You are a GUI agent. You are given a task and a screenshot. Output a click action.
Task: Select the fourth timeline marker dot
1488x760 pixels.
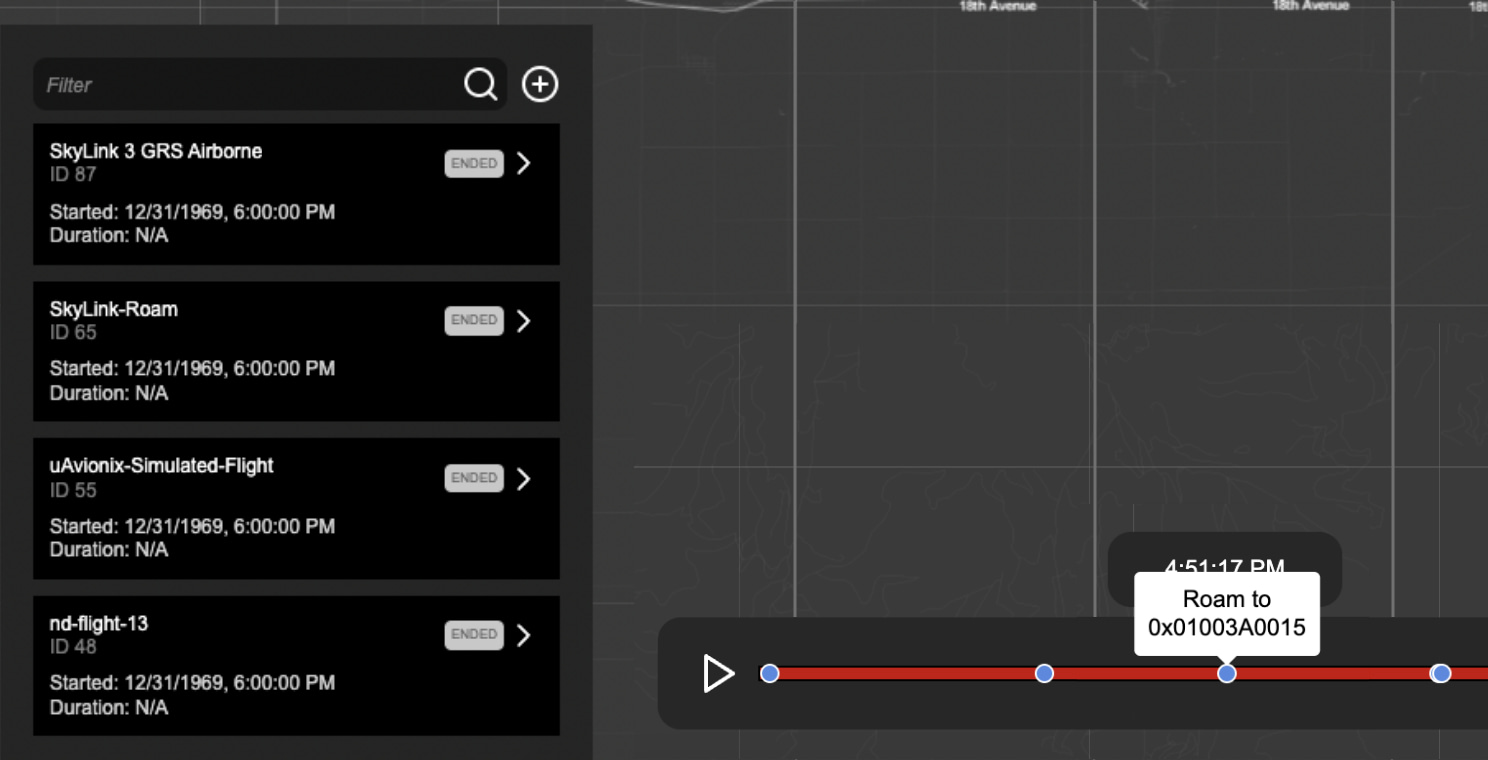tap(1441, 674)
